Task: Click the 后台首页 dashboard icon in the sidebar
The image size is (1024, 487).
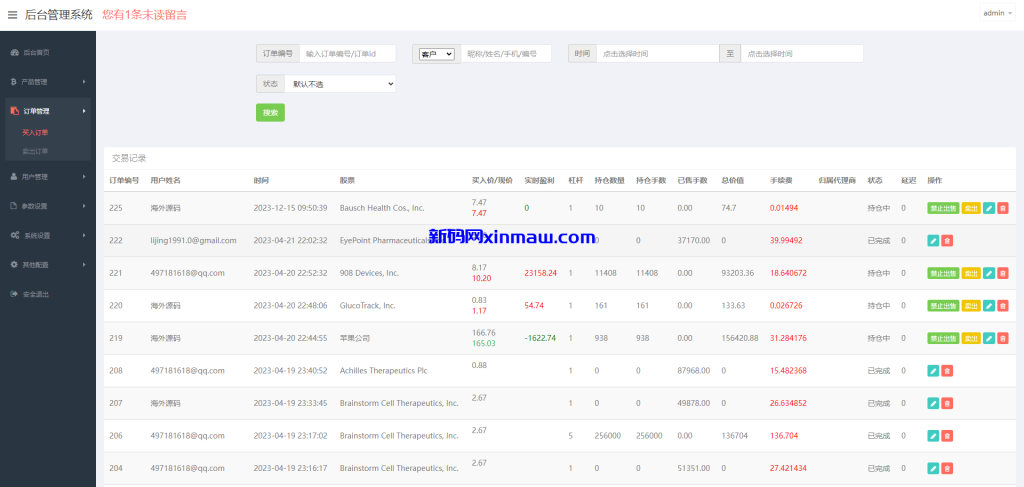Action: click(14, 52)
